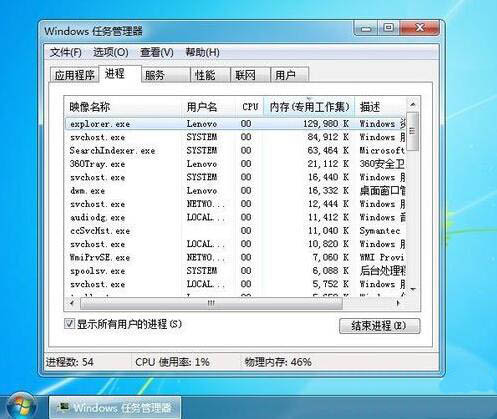Maximize the Task Manager window
Viewport: 497px width, 419px height.
coord(388,28)
